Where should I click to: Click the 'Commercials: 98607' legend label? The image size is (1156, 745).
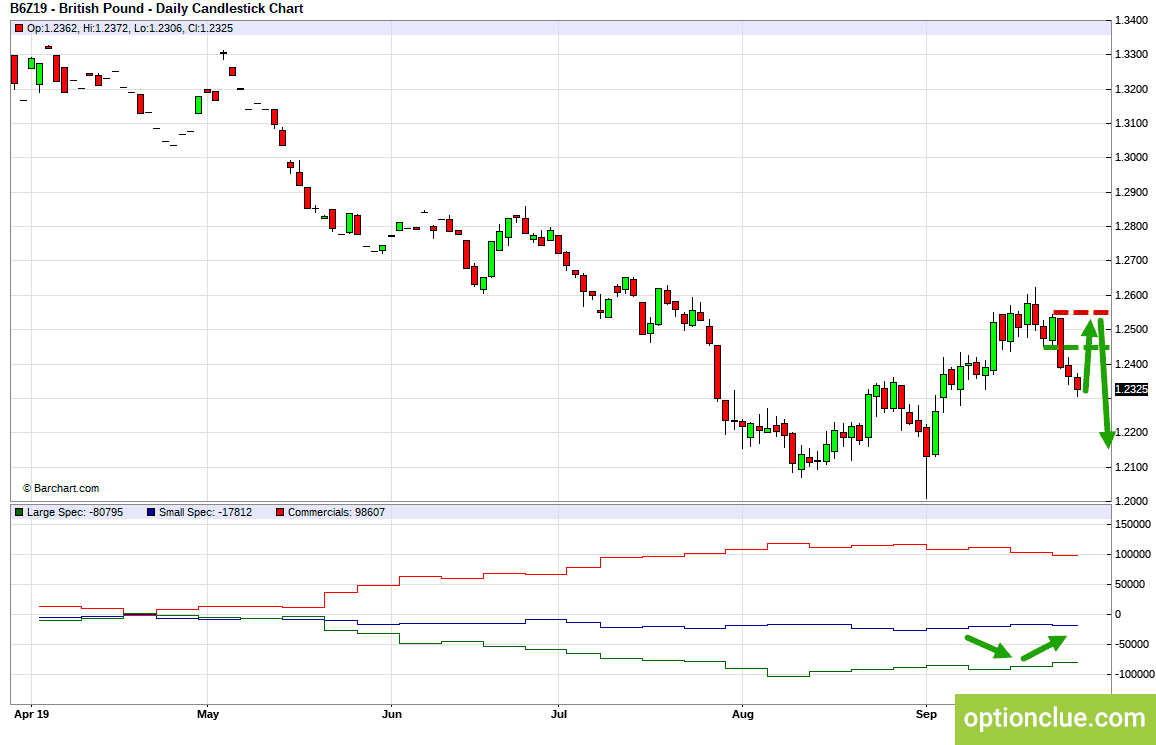click(x=336, y=512)
